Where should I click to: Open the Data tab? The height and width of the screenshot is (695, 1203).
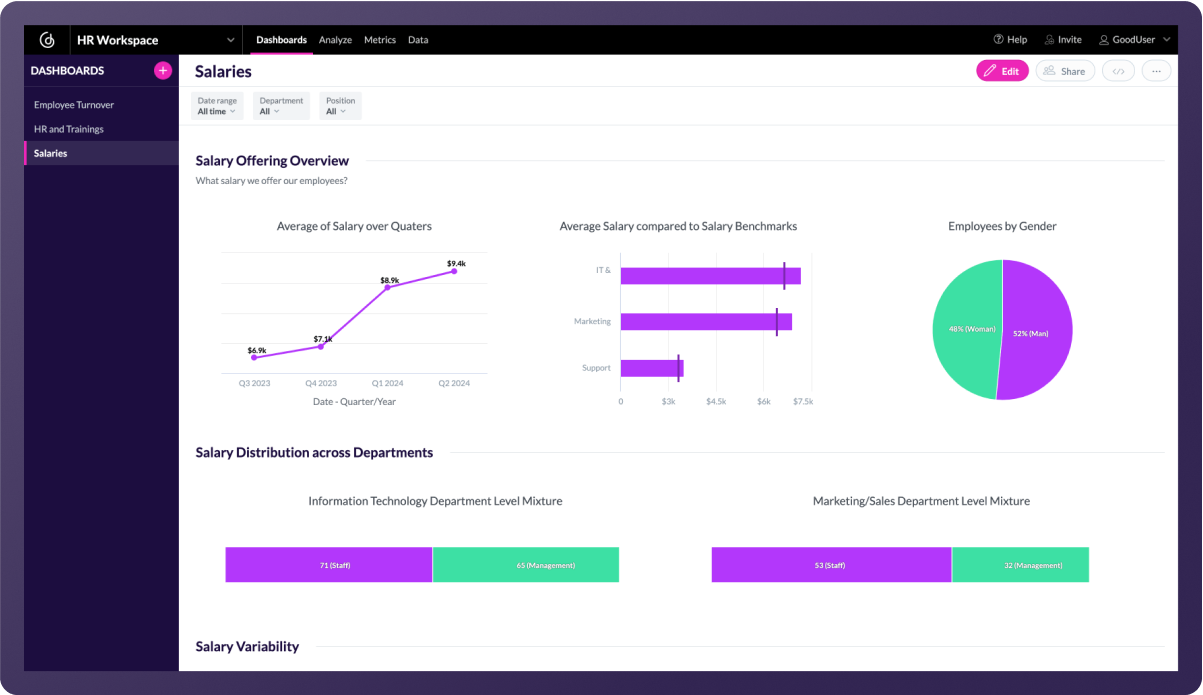point(418,40)
